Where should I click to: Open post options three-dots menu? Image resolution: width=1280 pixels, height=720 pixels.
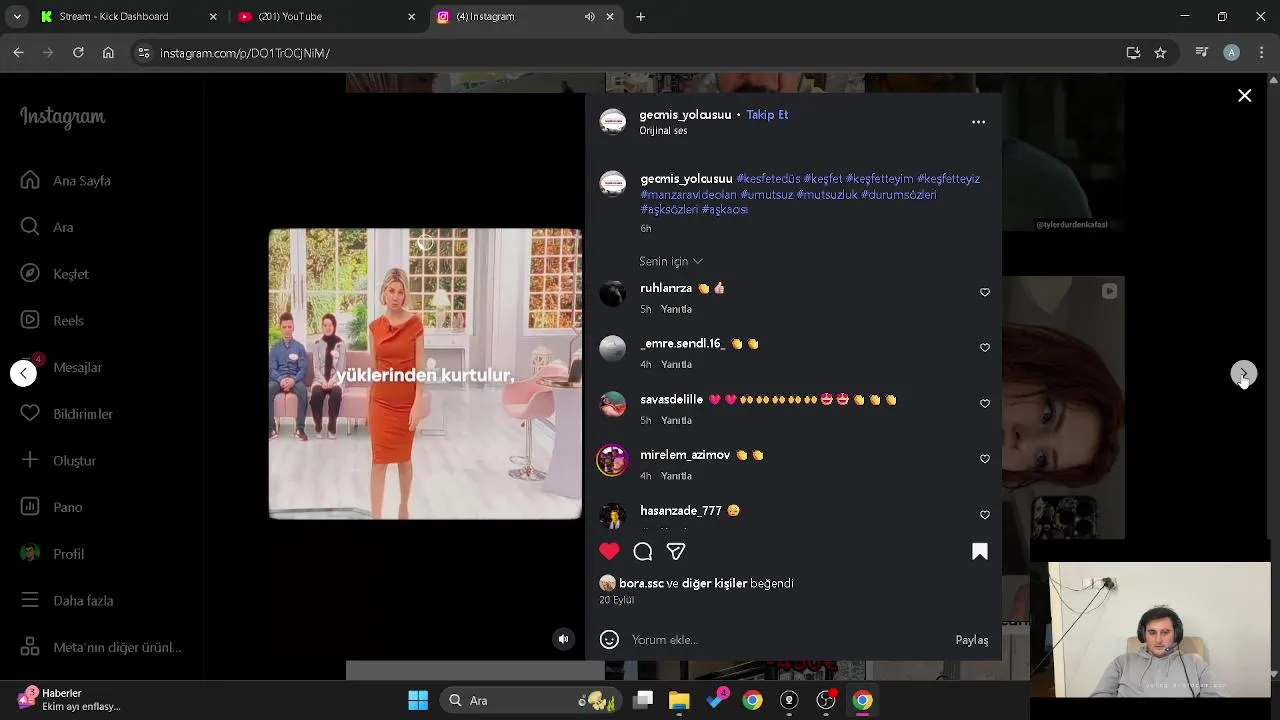coord(978,122)
